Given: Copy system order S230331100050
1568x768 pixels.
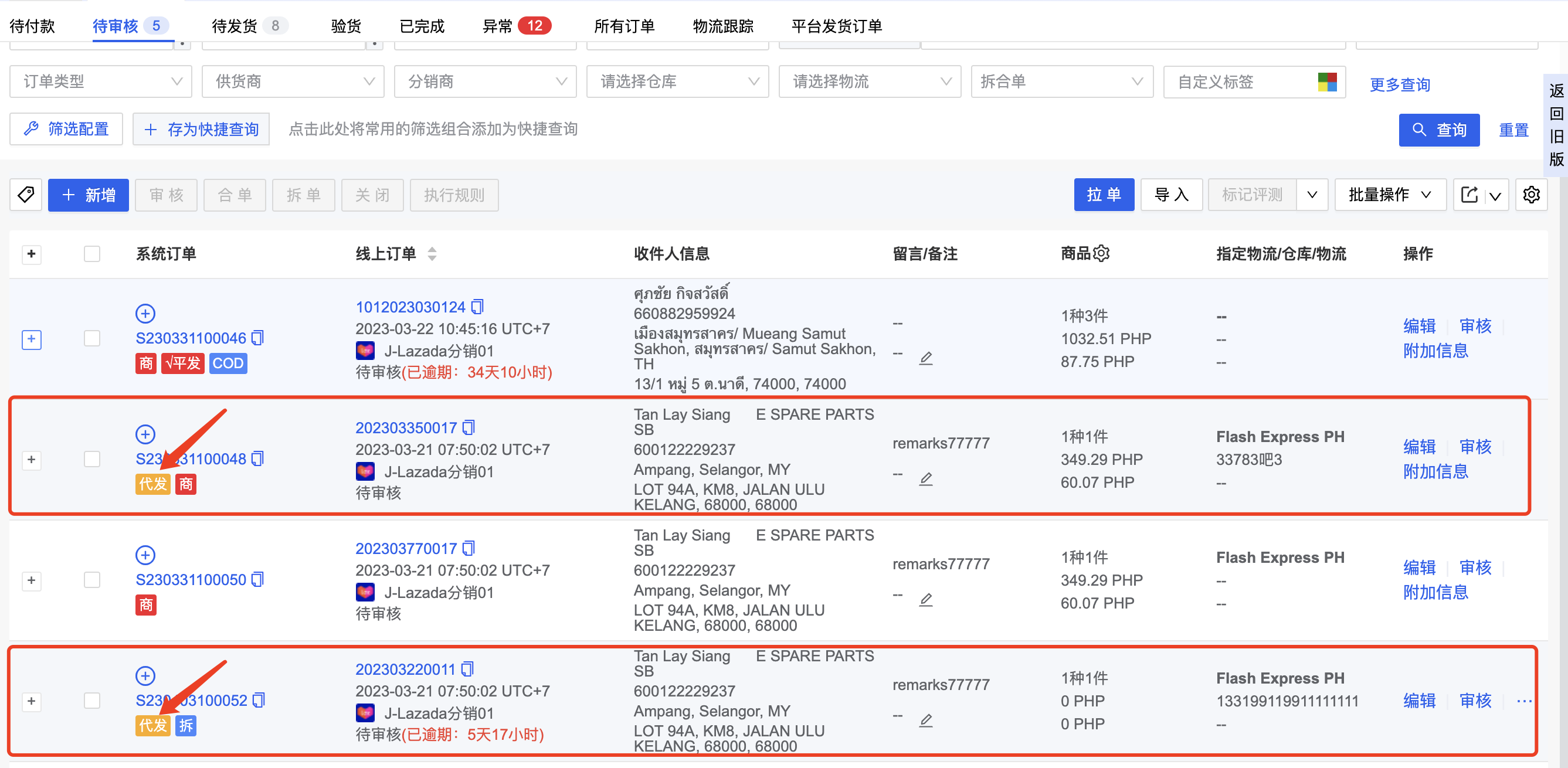Looking at the screenshot, I should 258,579.
